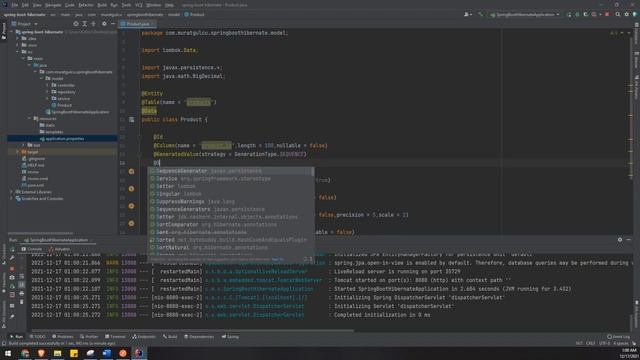Image resolution: width=640 pixels, height=360 pixels.
Task: Open the Spring tool window
Action: coord(231,337)
